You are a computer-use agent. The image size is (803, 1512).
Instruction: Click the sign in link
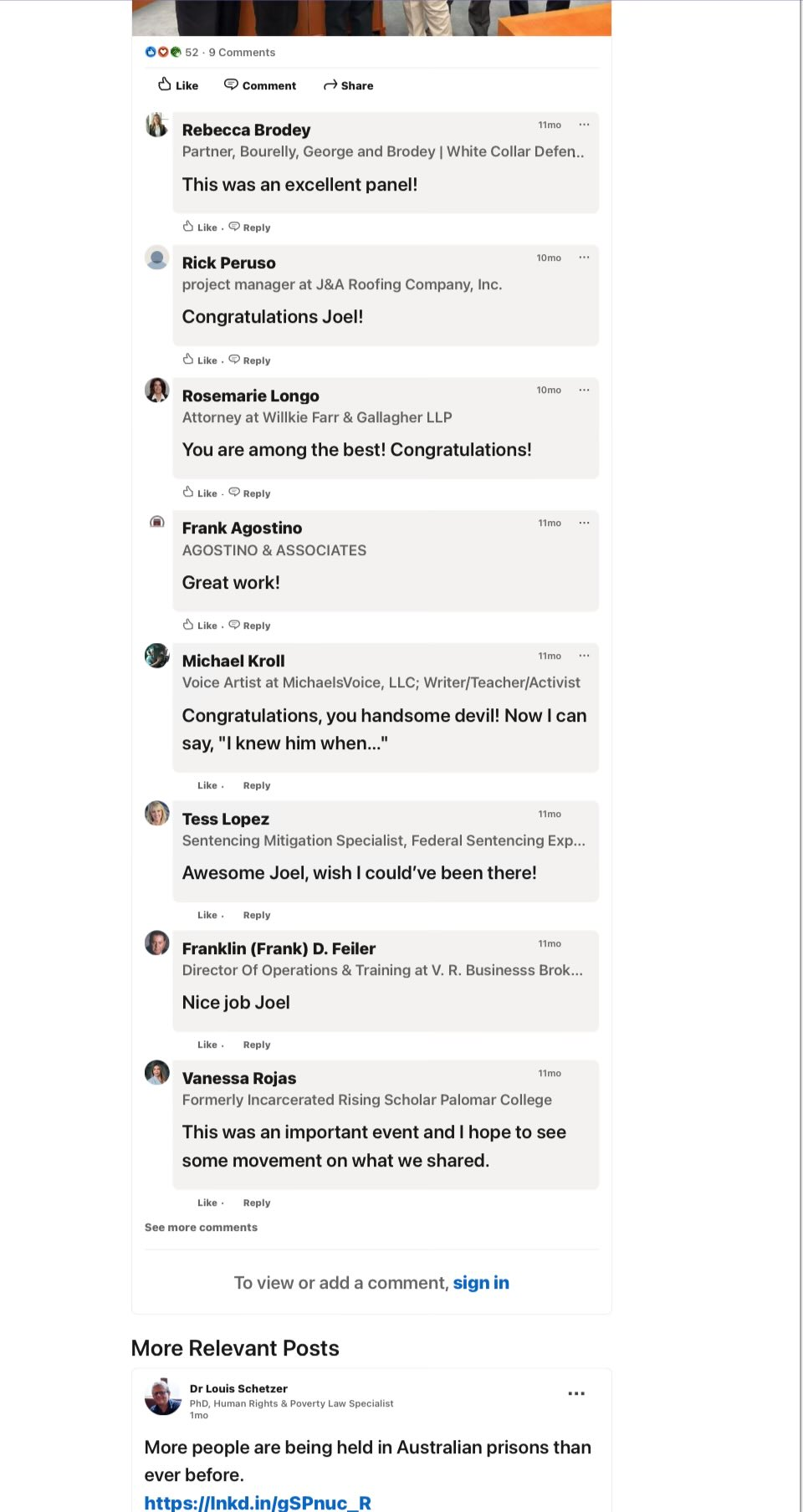pos(481,1283)
